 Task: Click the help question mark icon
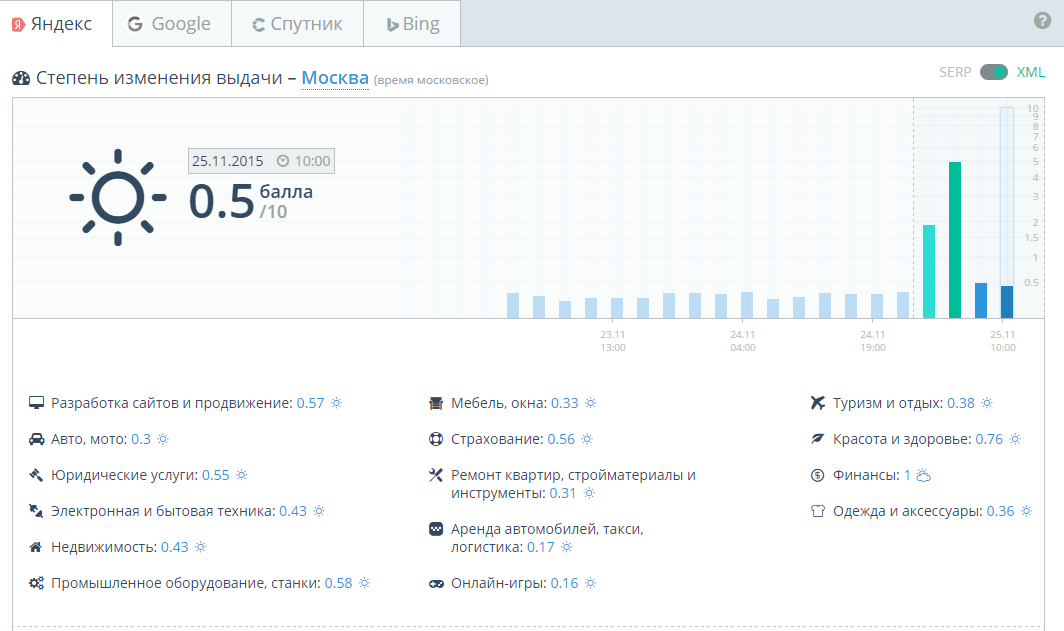point(1042,21)
